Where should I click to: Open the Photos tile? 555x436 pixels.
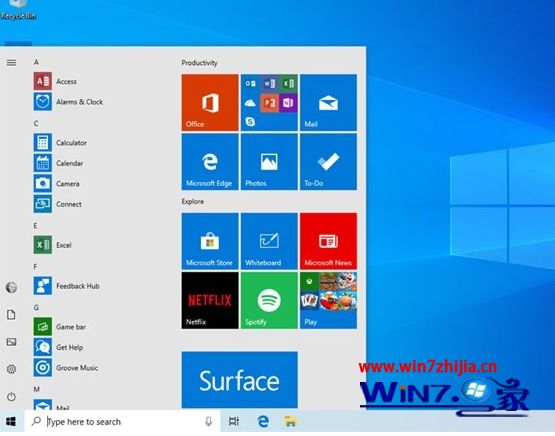tap(269, 162)
